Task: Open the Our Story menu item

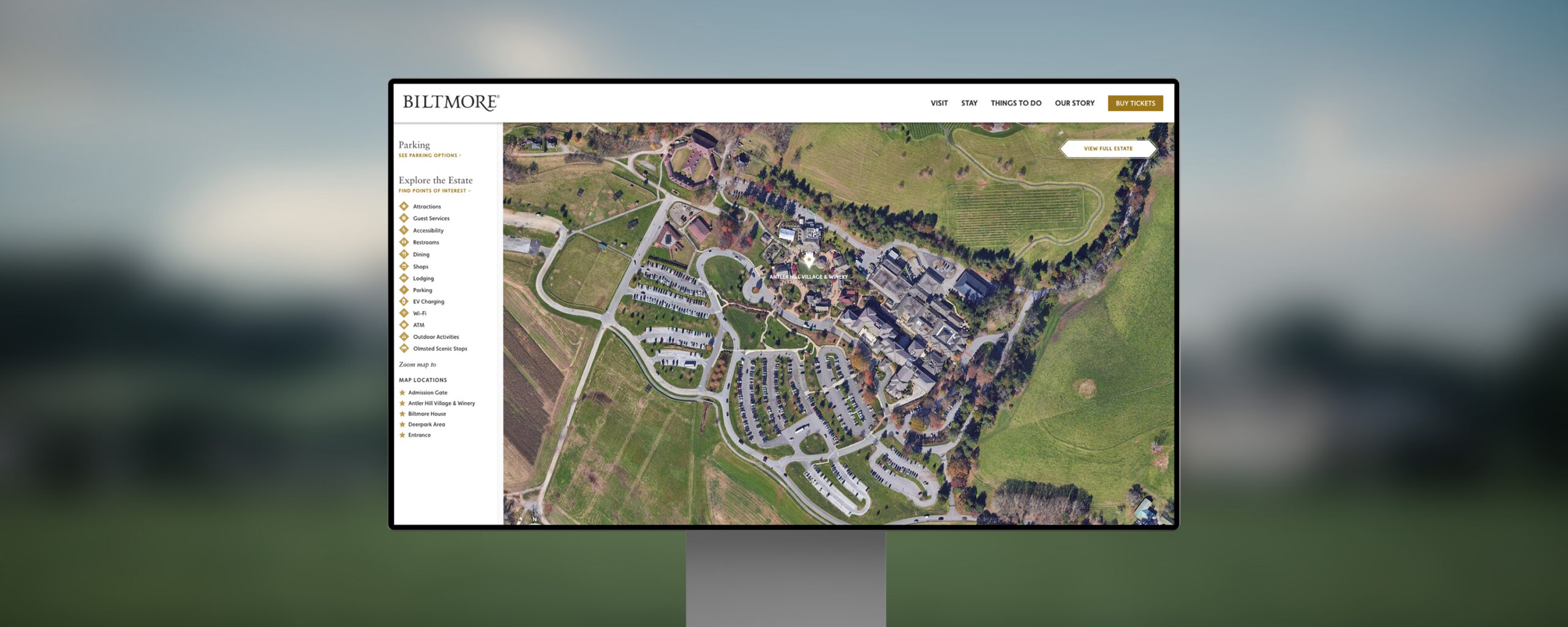Action: [x=1074, y=103]
